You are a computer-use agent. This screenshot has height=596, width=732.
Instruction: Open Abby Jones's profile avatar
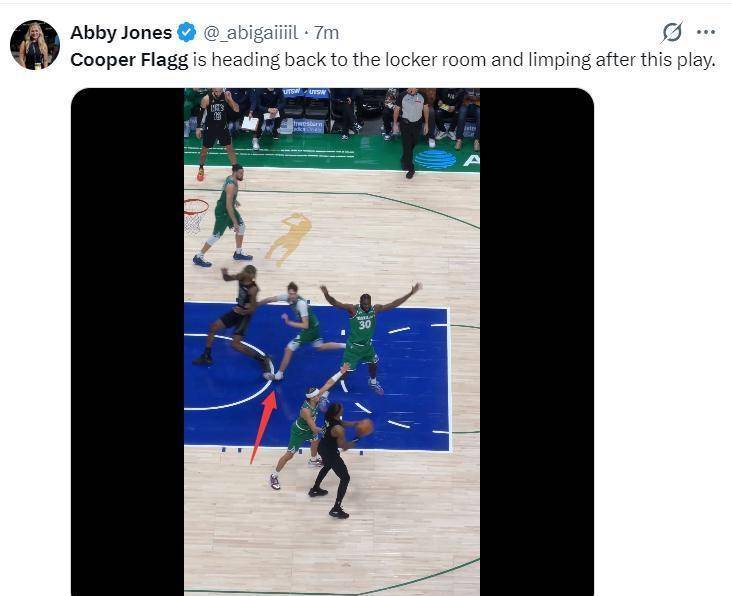tap(35, 45)
